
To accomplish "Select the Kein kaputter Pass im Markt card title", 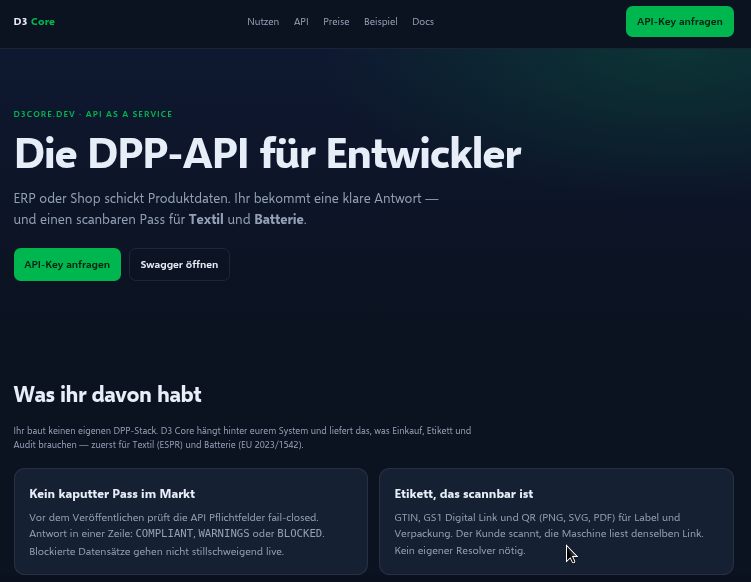I will click(112, 494).
